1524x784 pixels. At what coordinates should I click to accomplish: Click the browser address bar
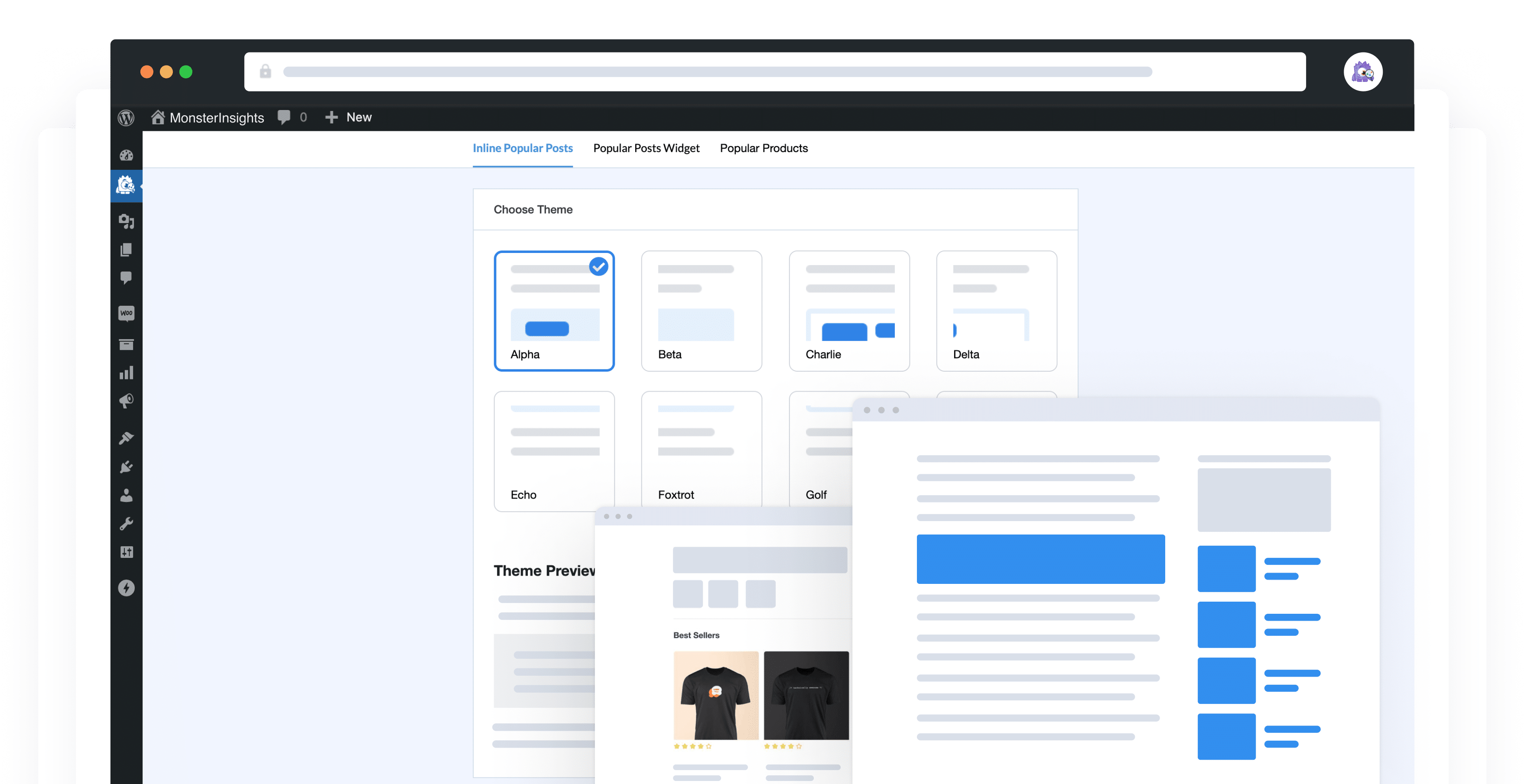[774, 71]
